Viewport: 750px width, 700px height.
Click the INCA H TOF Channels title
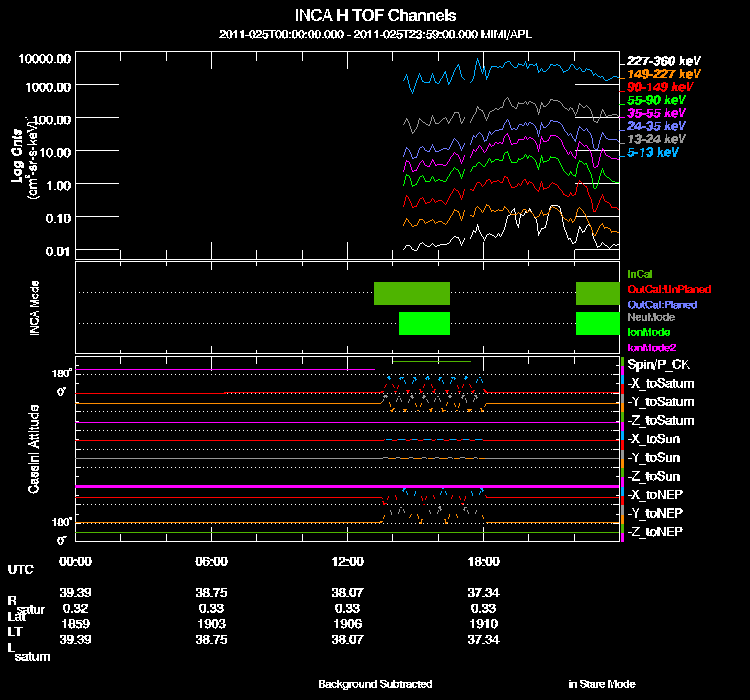tap(375, 16)
